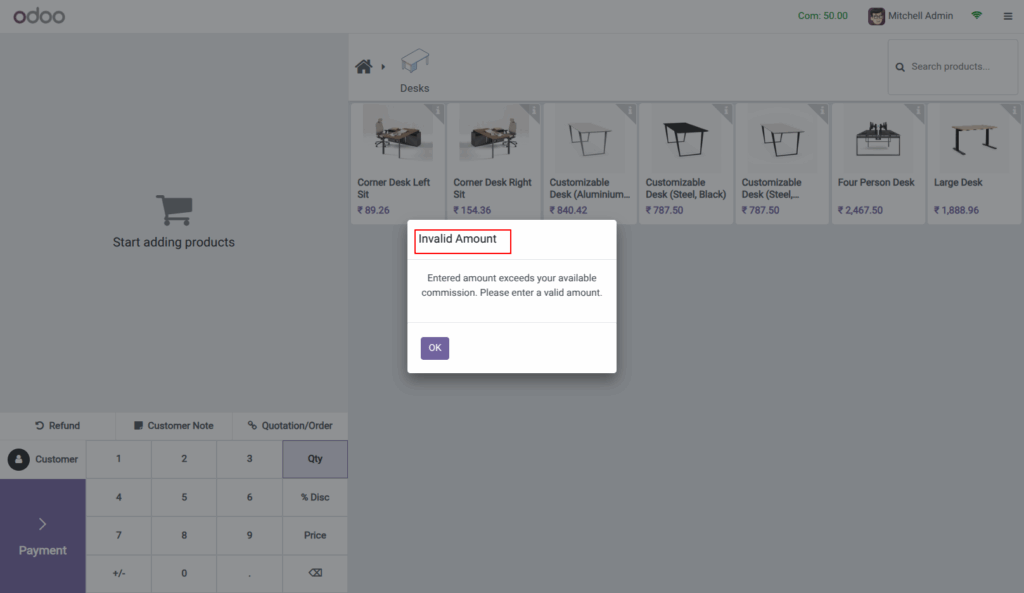
Task: Select the Large Desk product card
Action: click(973, 160)
